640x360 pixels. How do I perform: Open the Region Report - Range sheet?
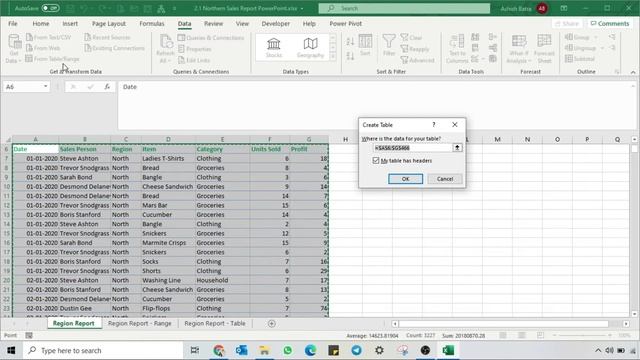coord(140,324)
